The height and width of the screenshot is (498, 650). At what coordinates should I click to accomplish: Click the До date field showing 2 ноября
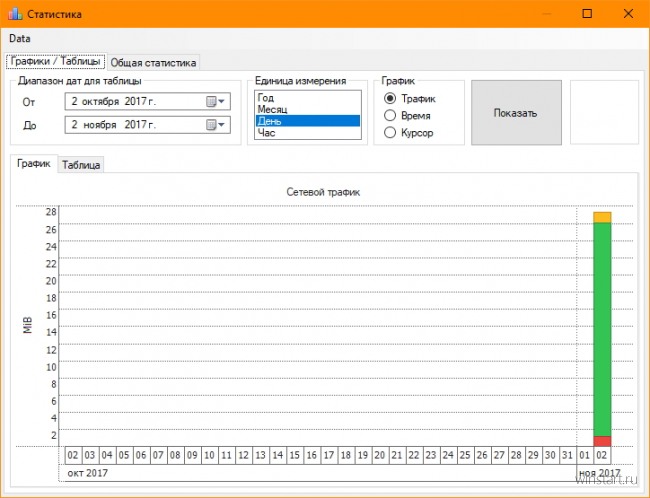147,125
